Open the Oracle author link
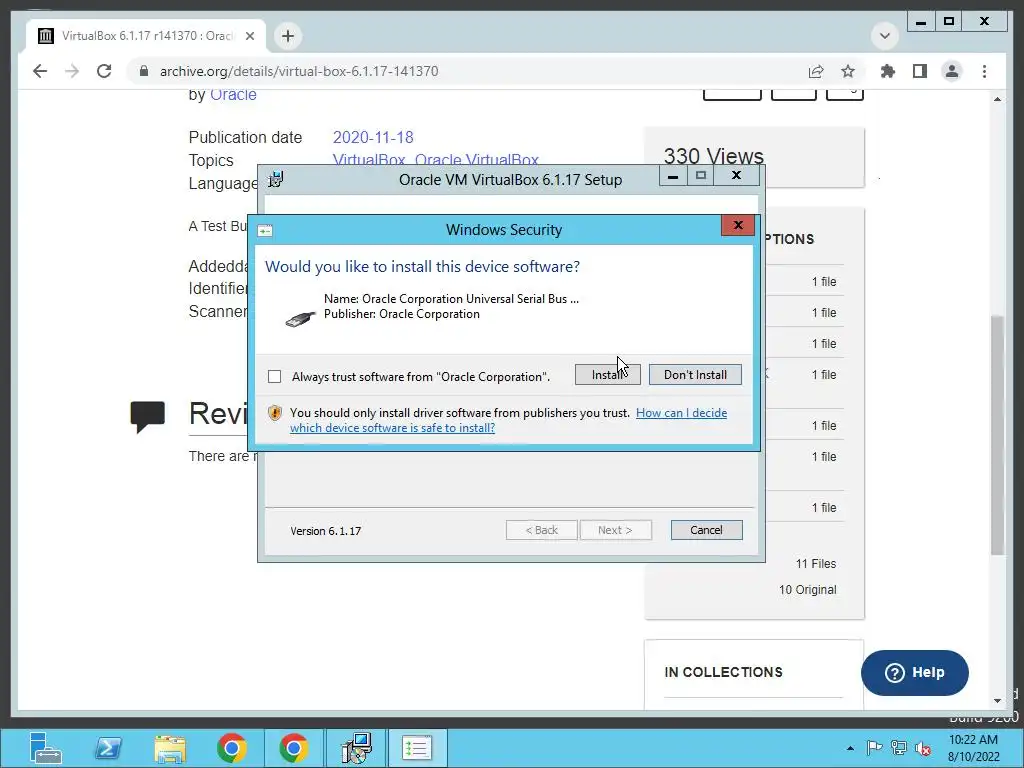Screen dimensions: 1024x768 tap(233, 95)
